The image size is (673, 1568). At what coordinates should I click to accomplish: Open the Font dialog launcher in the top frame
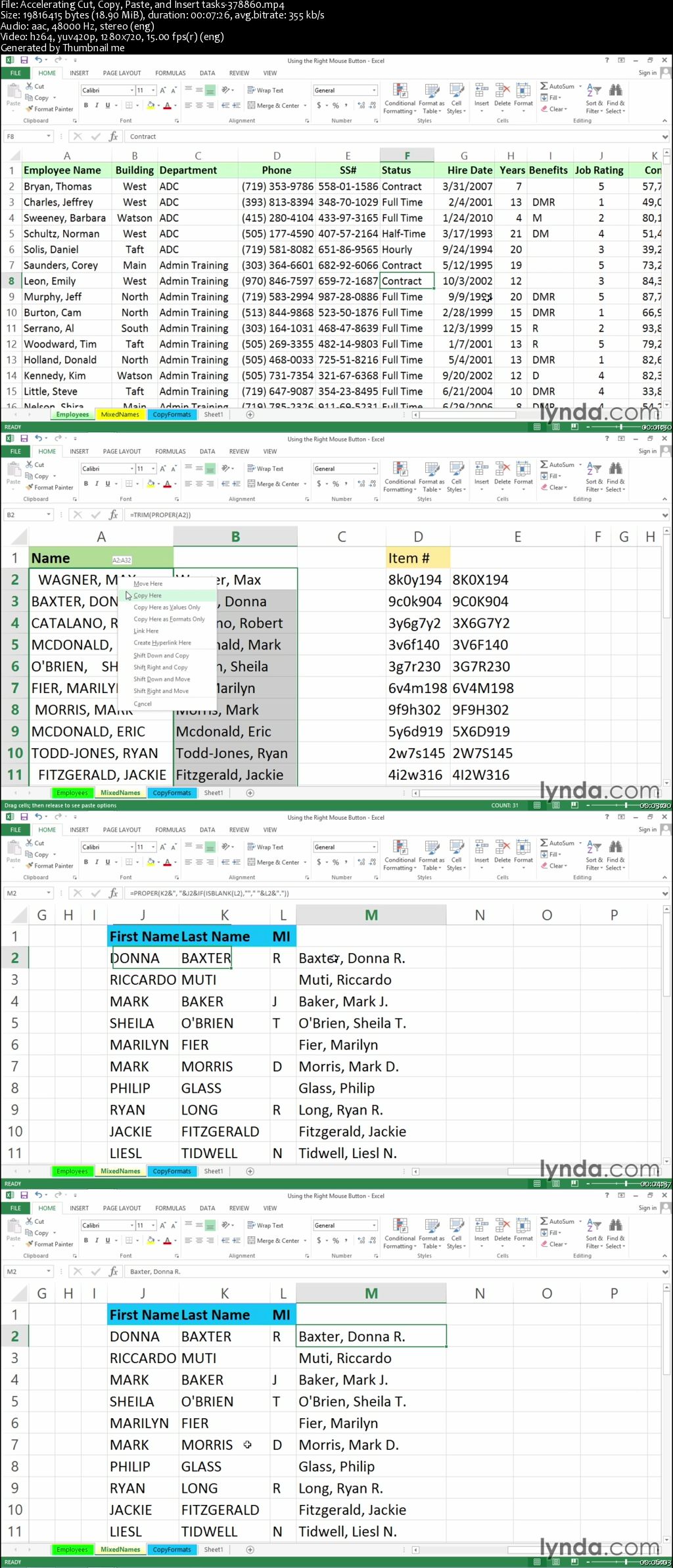point(177,121)
